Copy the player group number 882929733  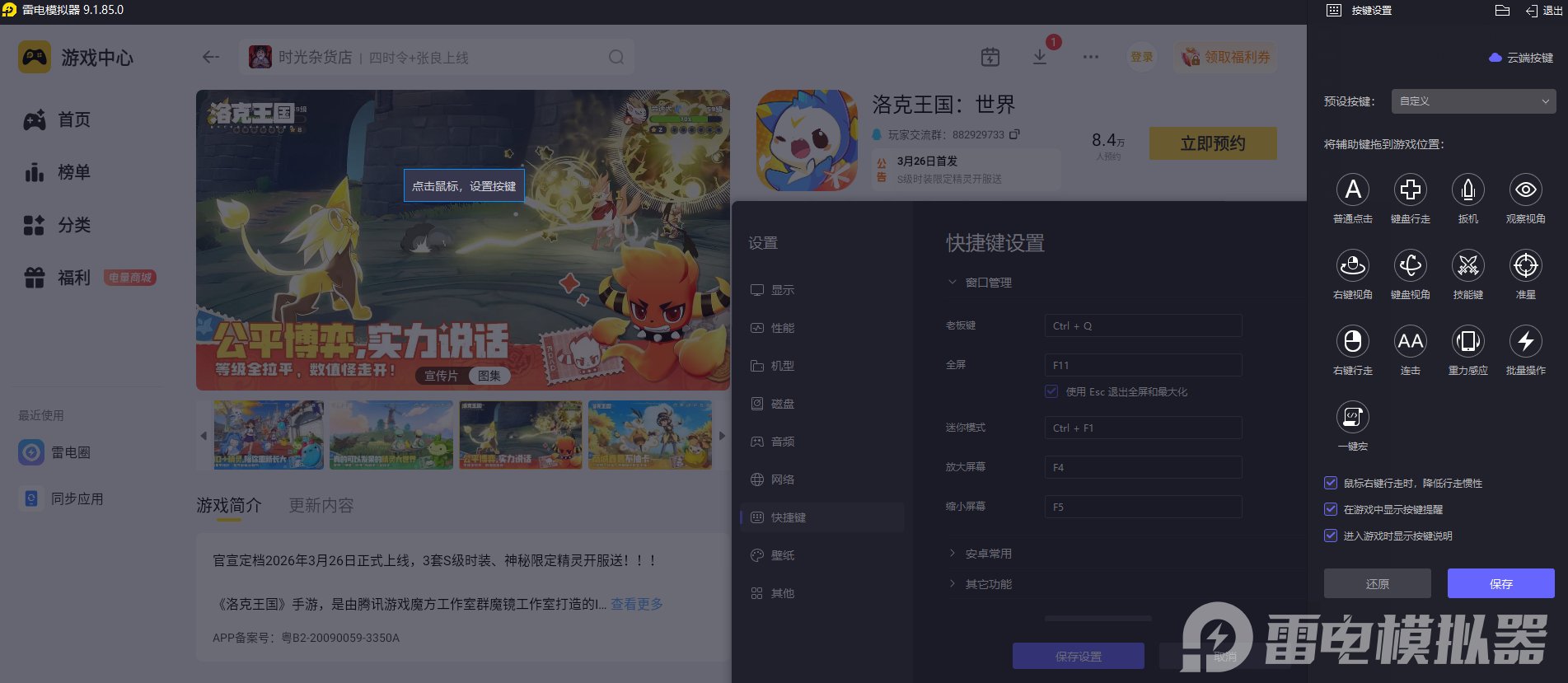tap(1014, 134)
